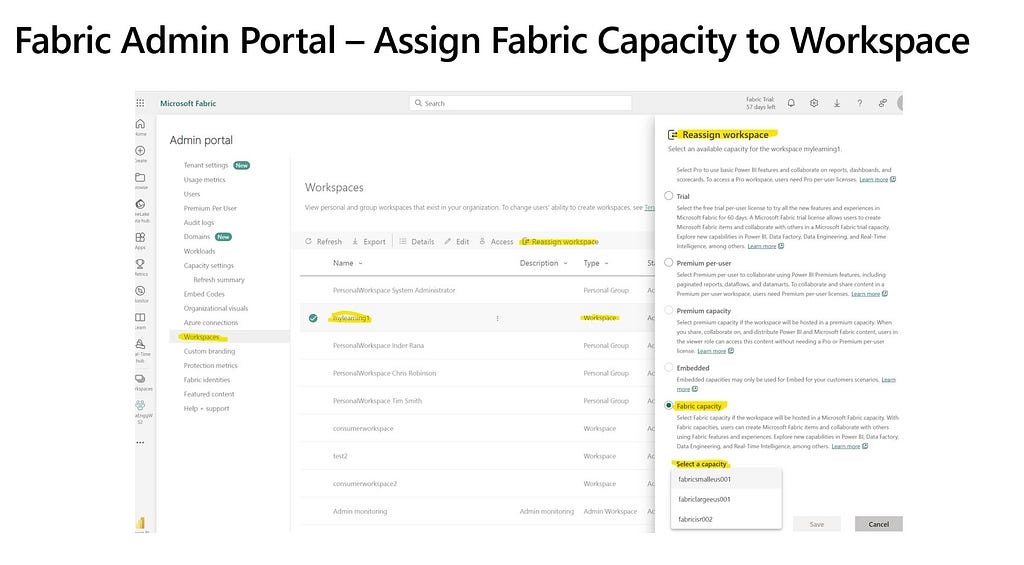The width and height of the screenshot is (1024, 565).
Task: Click the download icon in the header
Action: (x=837, y=103)
